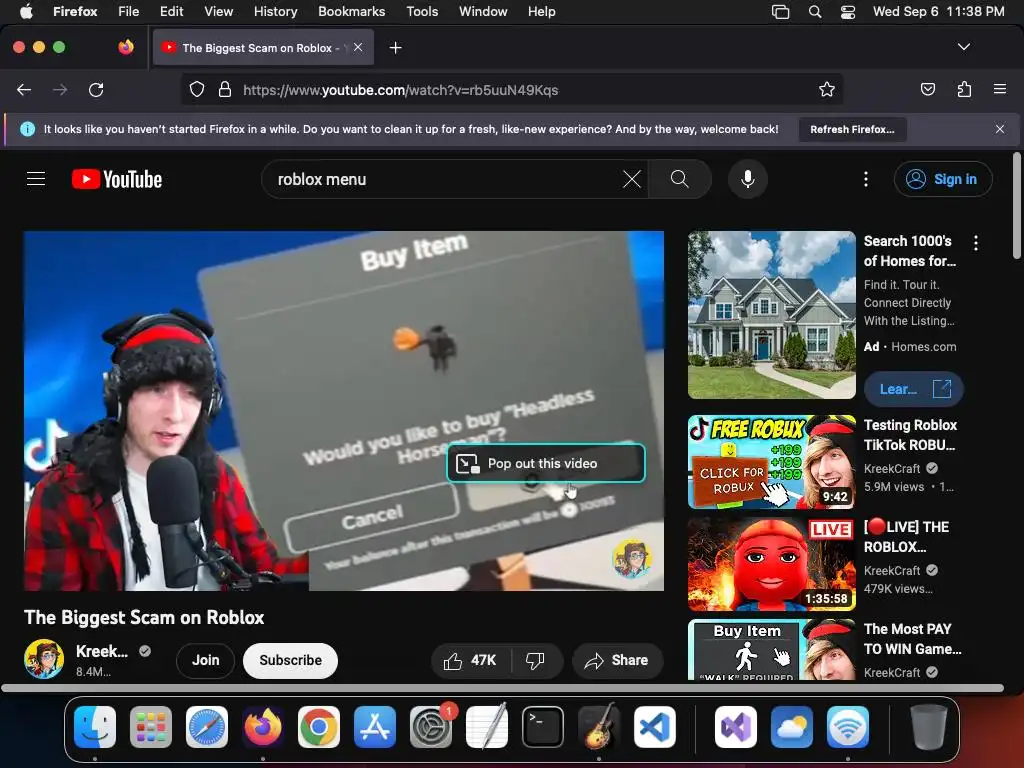Open the Firefox application menu
Screen dimensions: 1024x768
(x=1000, y=89)
